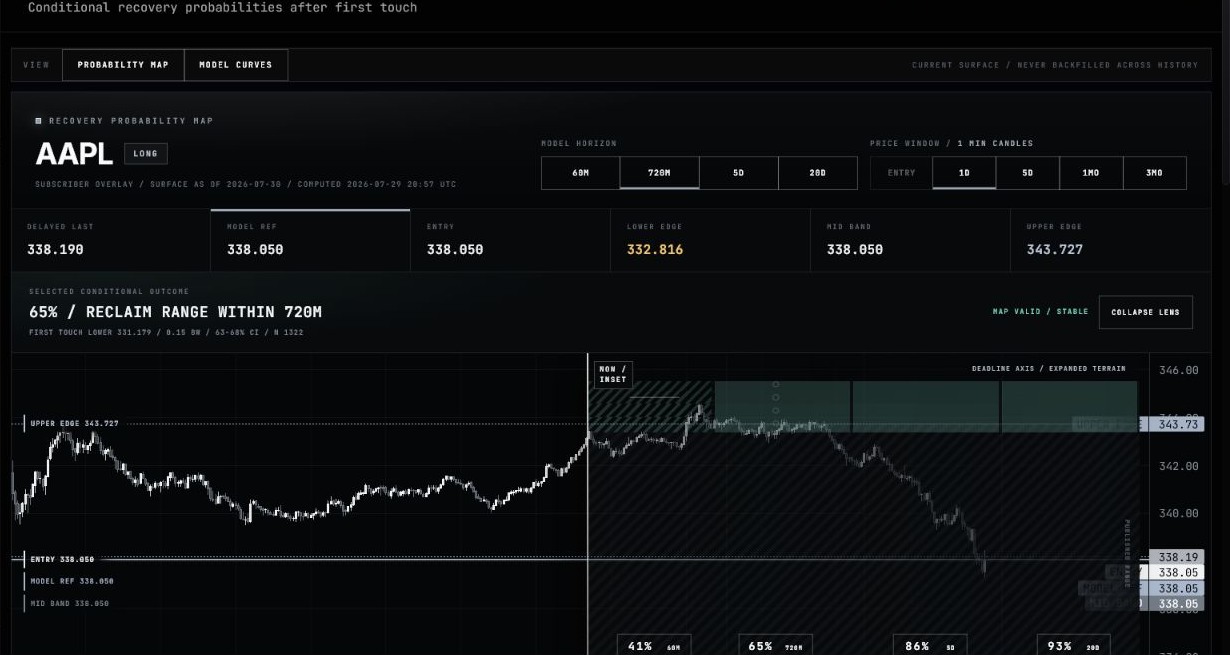
Task: Click the Model Ref 338.050 chart line label
Action: pyautogui.click(x=70, y=581)
